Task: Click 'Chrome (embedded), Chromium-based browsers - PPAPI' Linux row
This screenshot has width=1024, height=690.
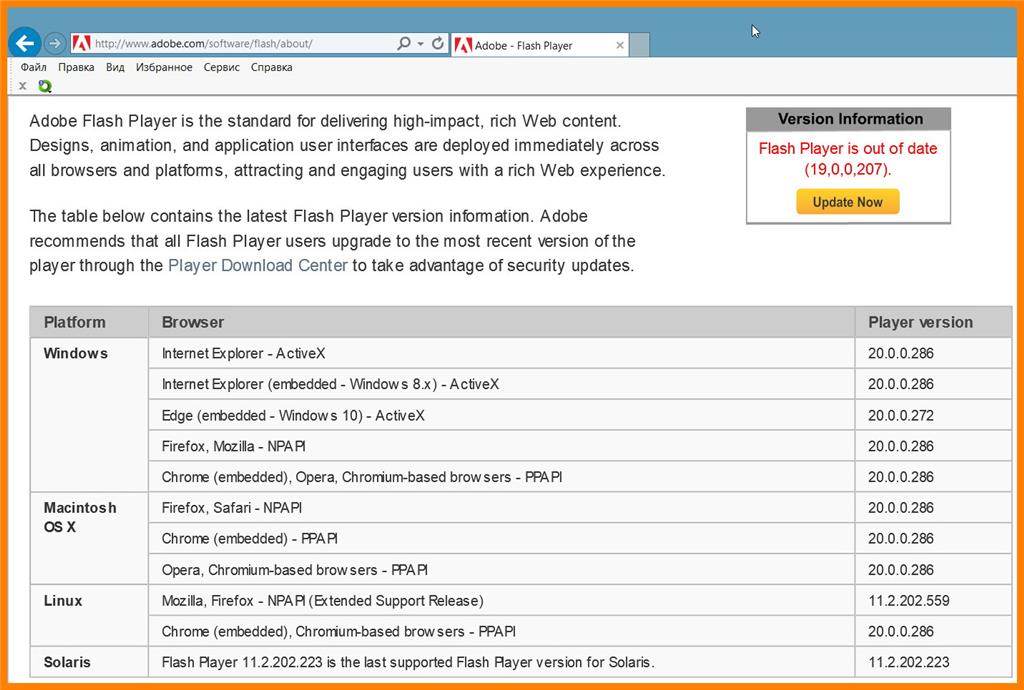Action: coord(502,631)
